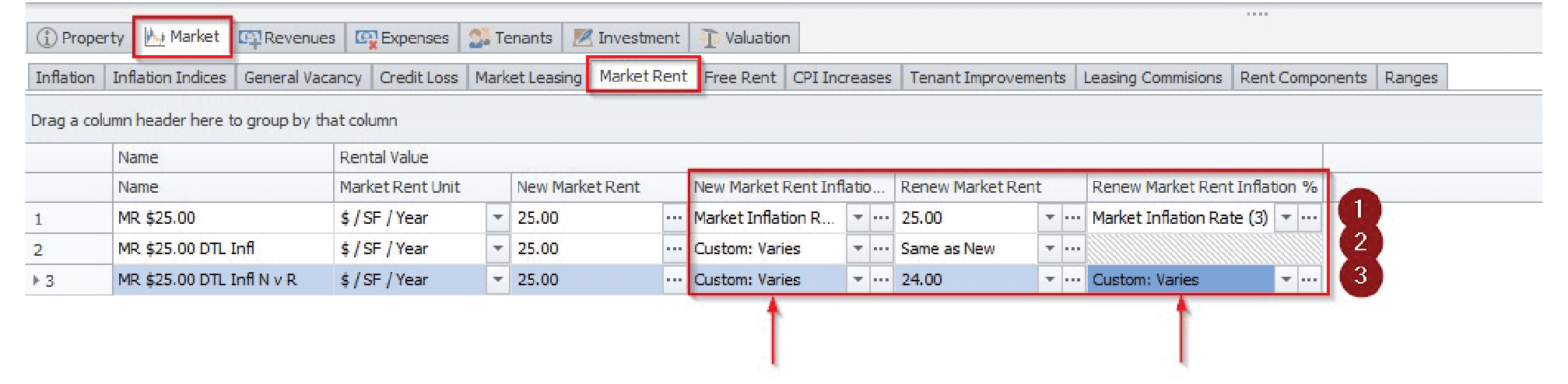This screenshot has height=384, width=1568.
Task: Open the Valuation tab
Action: 745,37
